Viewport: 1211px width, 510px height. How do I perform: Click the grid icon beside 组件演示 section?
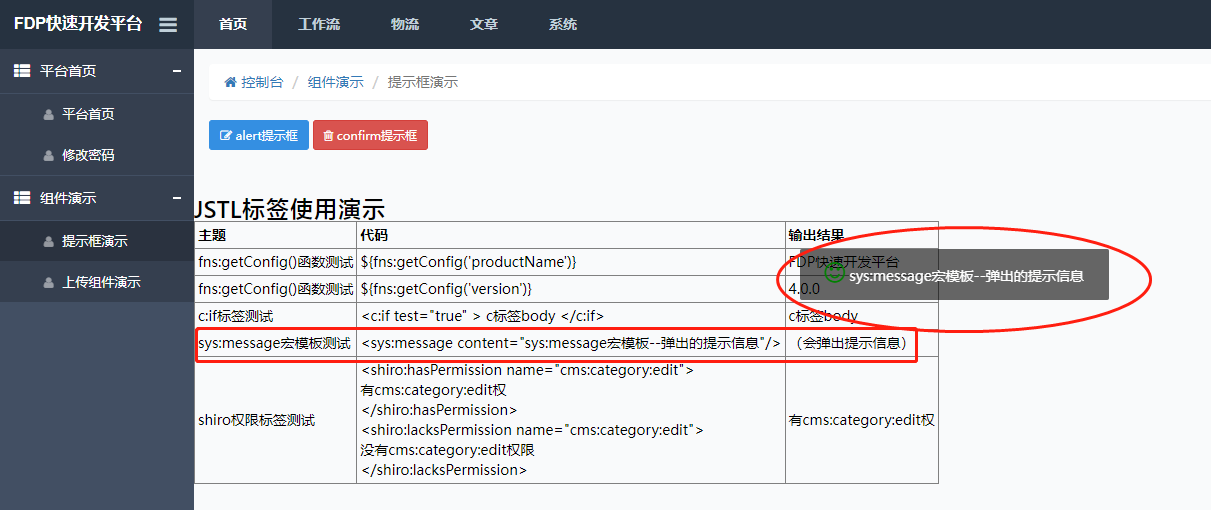pos(22,198)
